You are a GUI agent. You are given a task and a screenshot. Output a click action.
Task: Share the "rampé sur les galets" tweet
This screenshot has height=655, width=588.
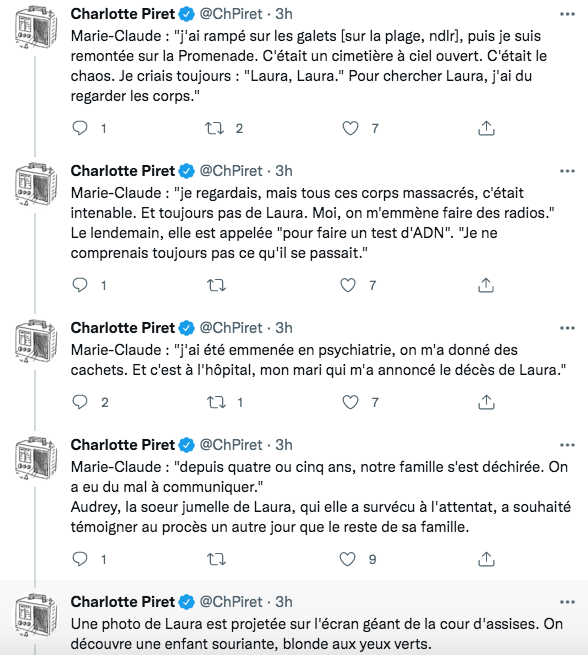[x=486, y=128]
